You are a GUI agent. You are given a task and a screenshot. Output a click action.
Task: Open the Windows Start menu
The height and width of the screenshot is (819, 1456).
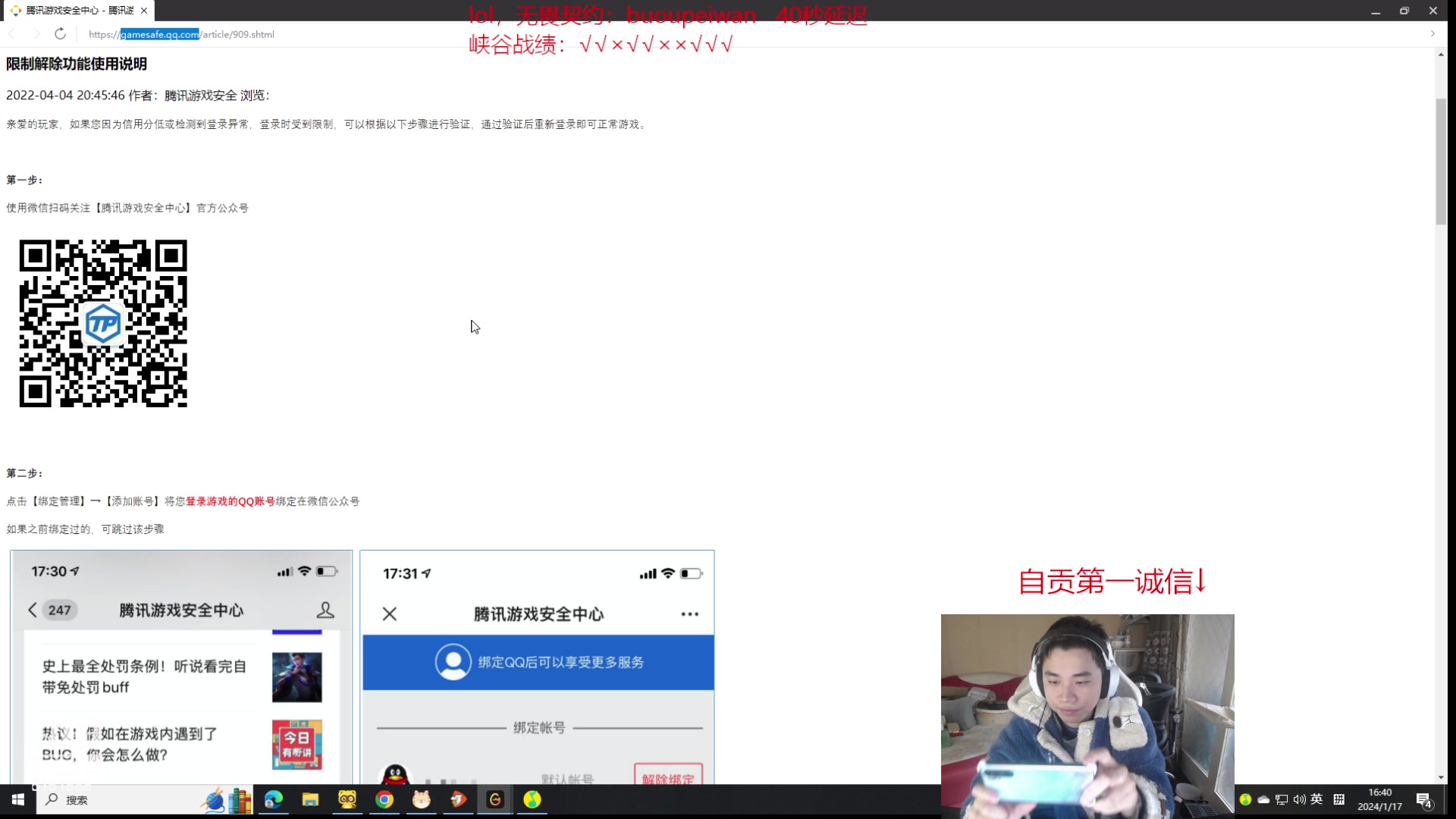17,800
